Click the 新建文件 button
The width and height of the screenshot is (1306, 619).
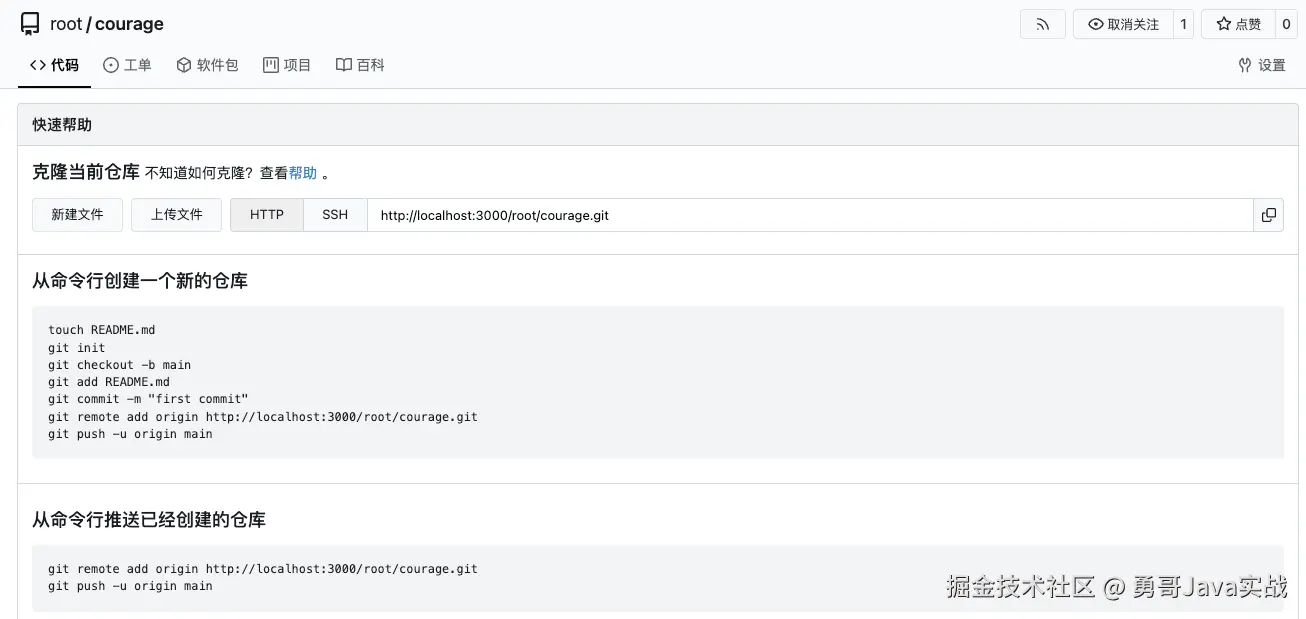pos(77,215)
